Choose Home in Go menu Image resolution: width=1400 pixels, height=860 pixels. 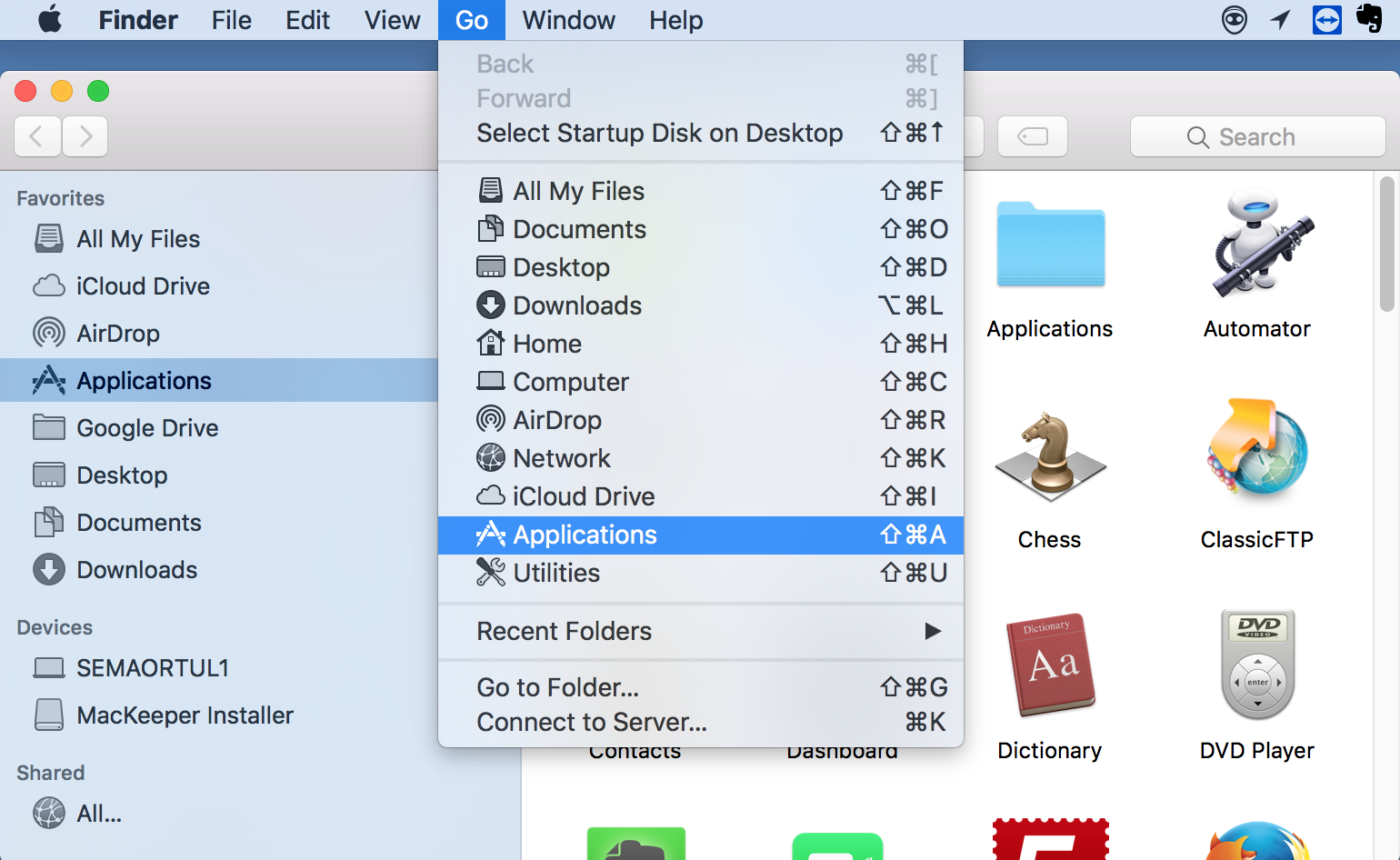coord(701,344)
